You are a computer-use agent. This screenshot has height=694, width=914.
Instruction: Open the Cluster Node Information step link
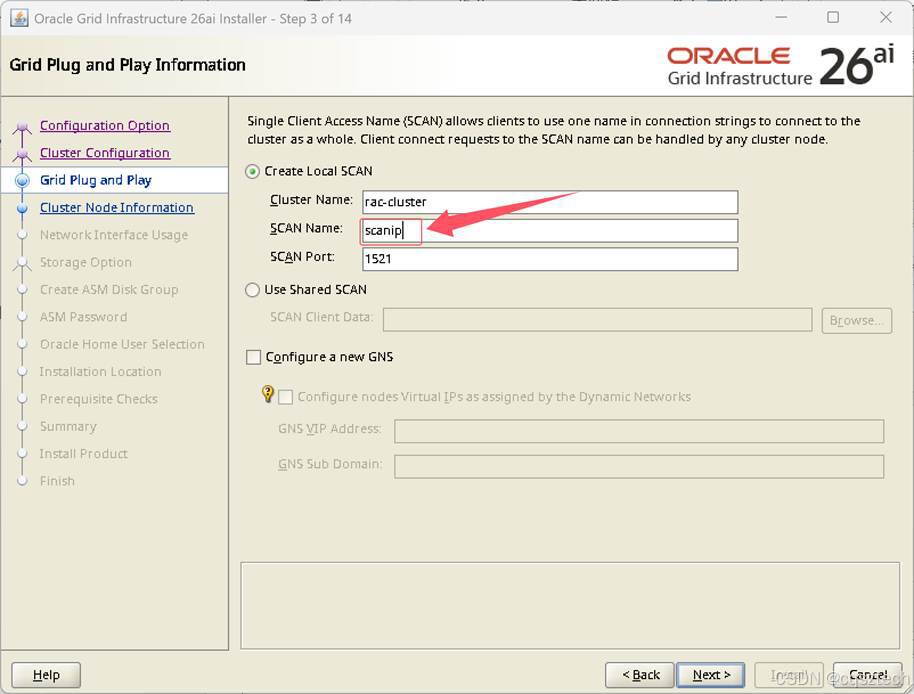tap(117, 207)
